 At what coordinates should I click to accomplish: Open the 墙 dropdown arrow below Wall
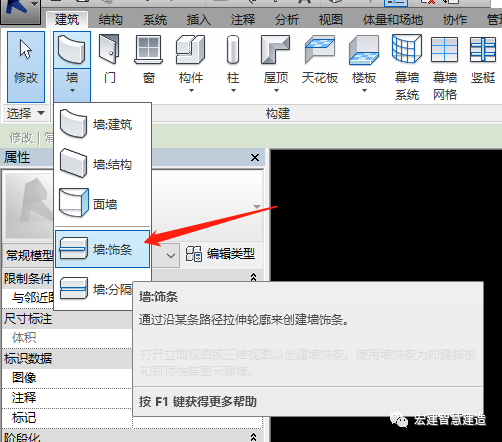[72, 90]
